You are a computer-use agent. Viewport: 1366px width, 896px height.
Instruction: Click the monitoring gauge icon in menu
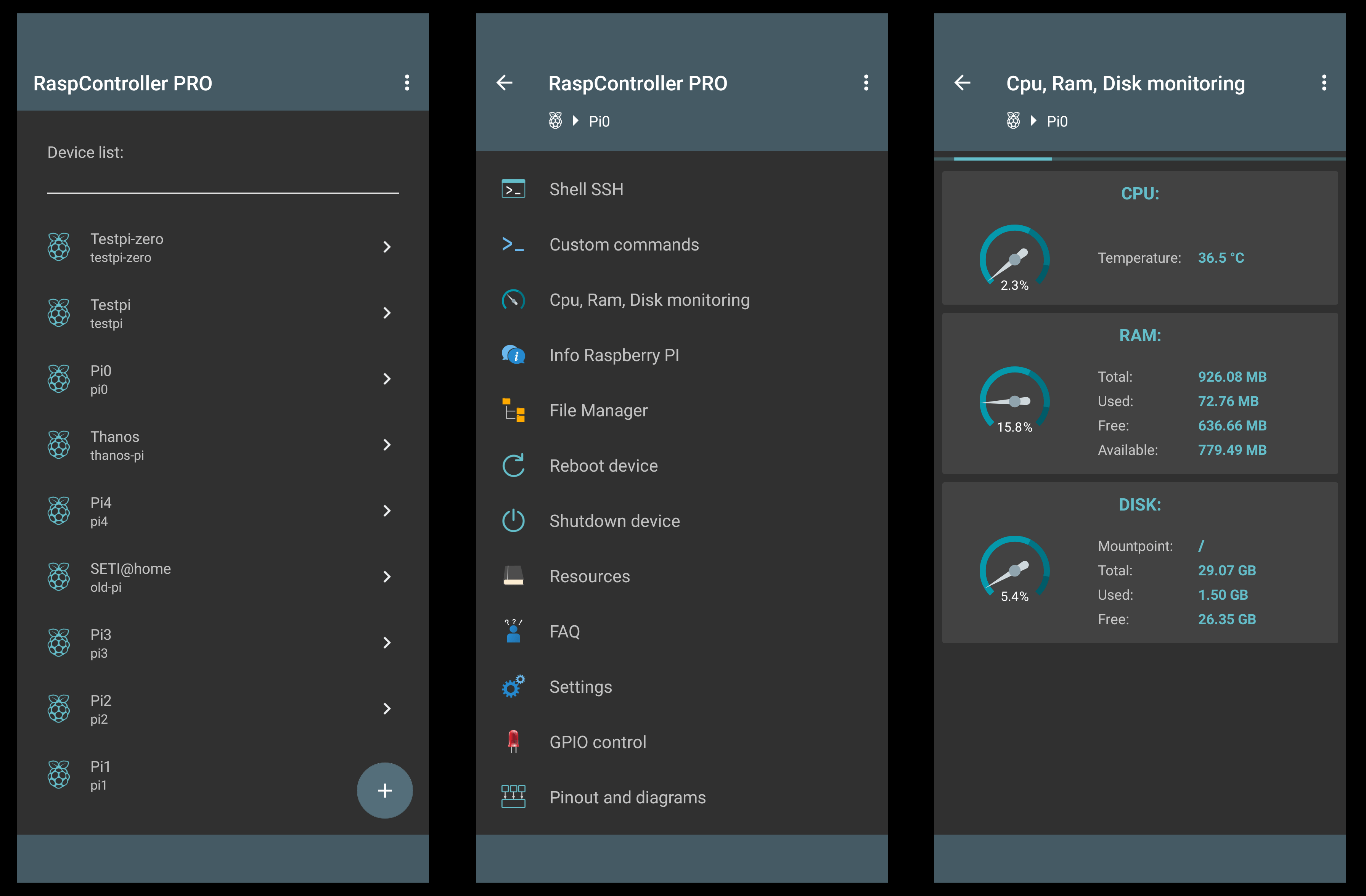pos(513,300)
